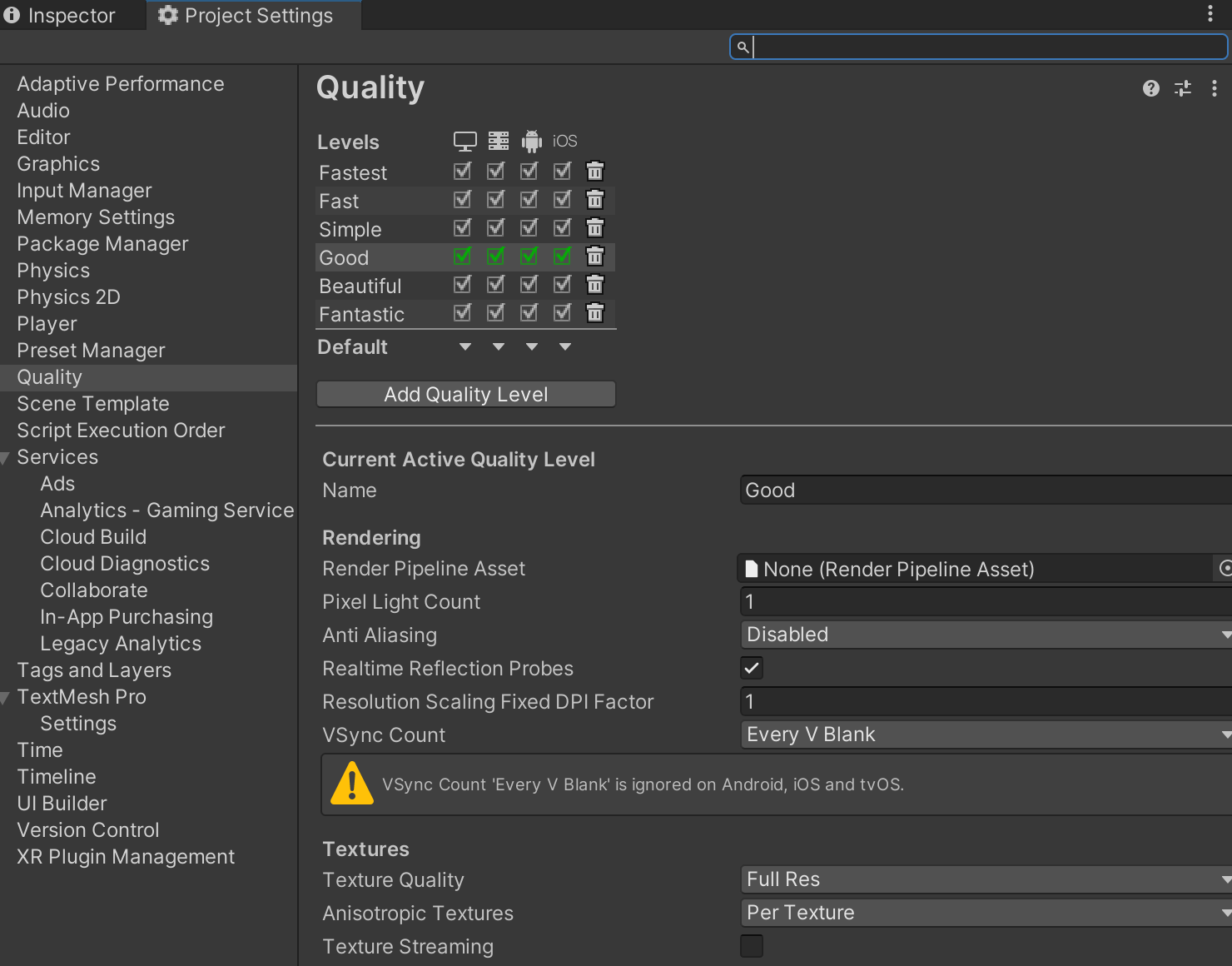Delete the Fast quality level
Screen dimensions: 1232x966
point(594,200)
